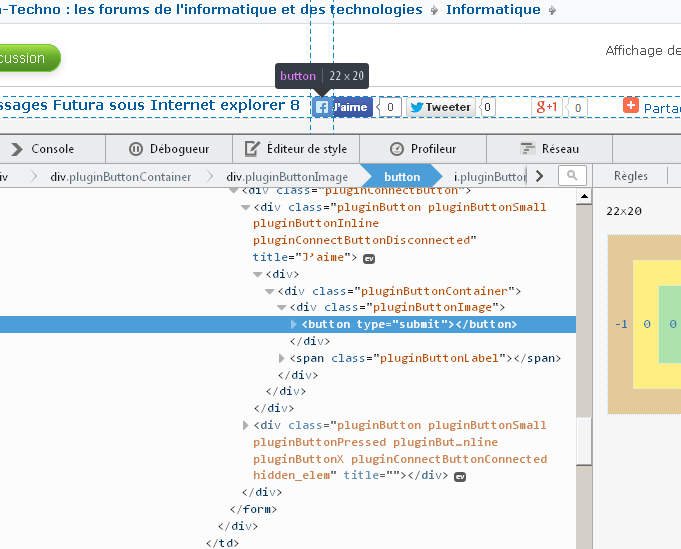Select the highlighted button breadcrumb
Screen dimensions: 681x549
(x=402, y=177)
